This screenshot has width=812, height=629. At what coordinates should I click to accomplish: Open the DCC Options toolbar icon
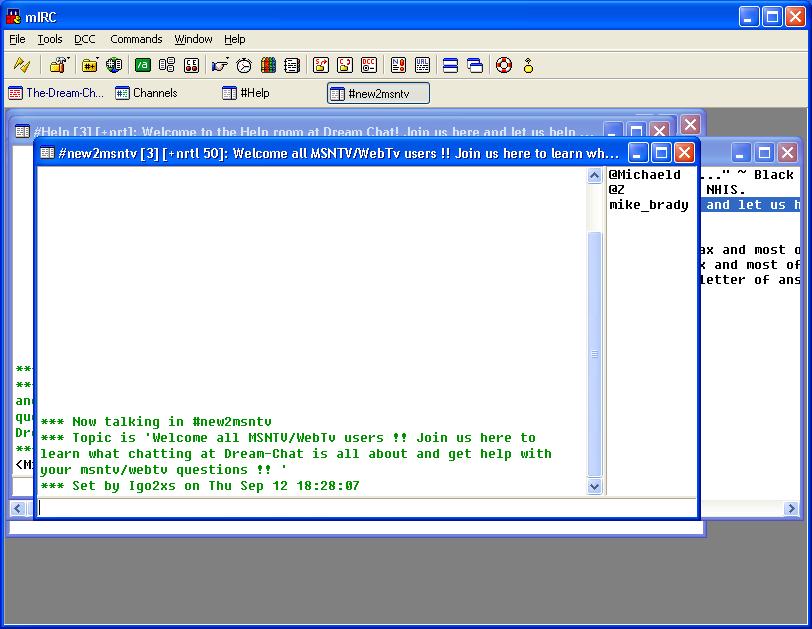coord(369,65)
